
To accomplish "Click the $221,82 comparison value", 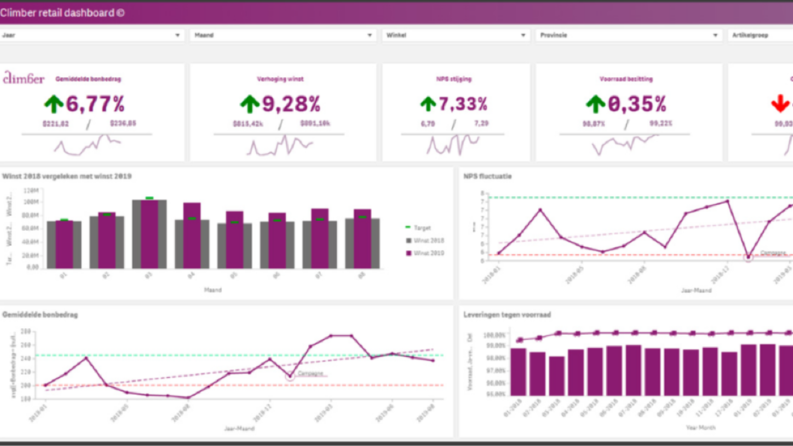I will point(56,124).
